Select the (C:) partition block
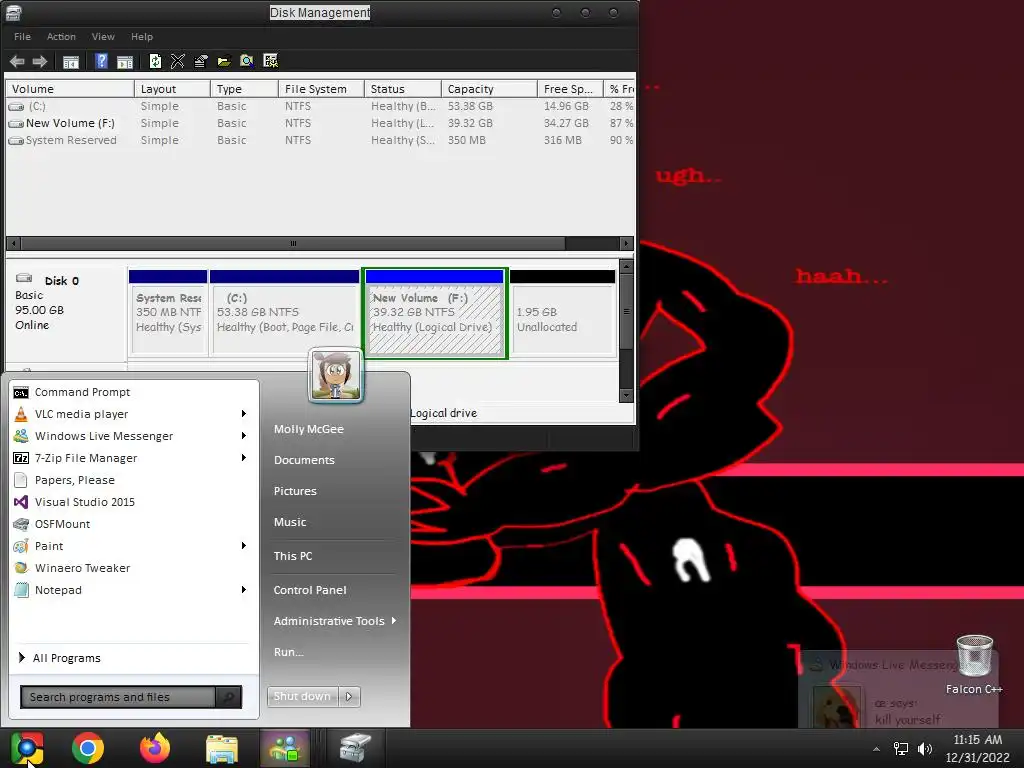This screenshot has width=1024, height=768. point(285,313)
